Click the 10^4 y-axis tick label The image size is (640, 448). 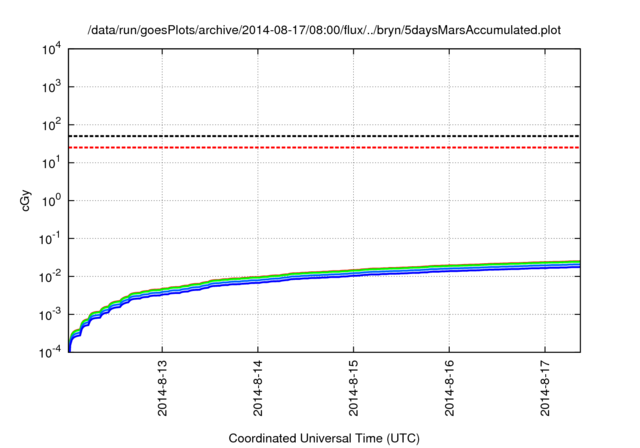(x=52, y=49)
